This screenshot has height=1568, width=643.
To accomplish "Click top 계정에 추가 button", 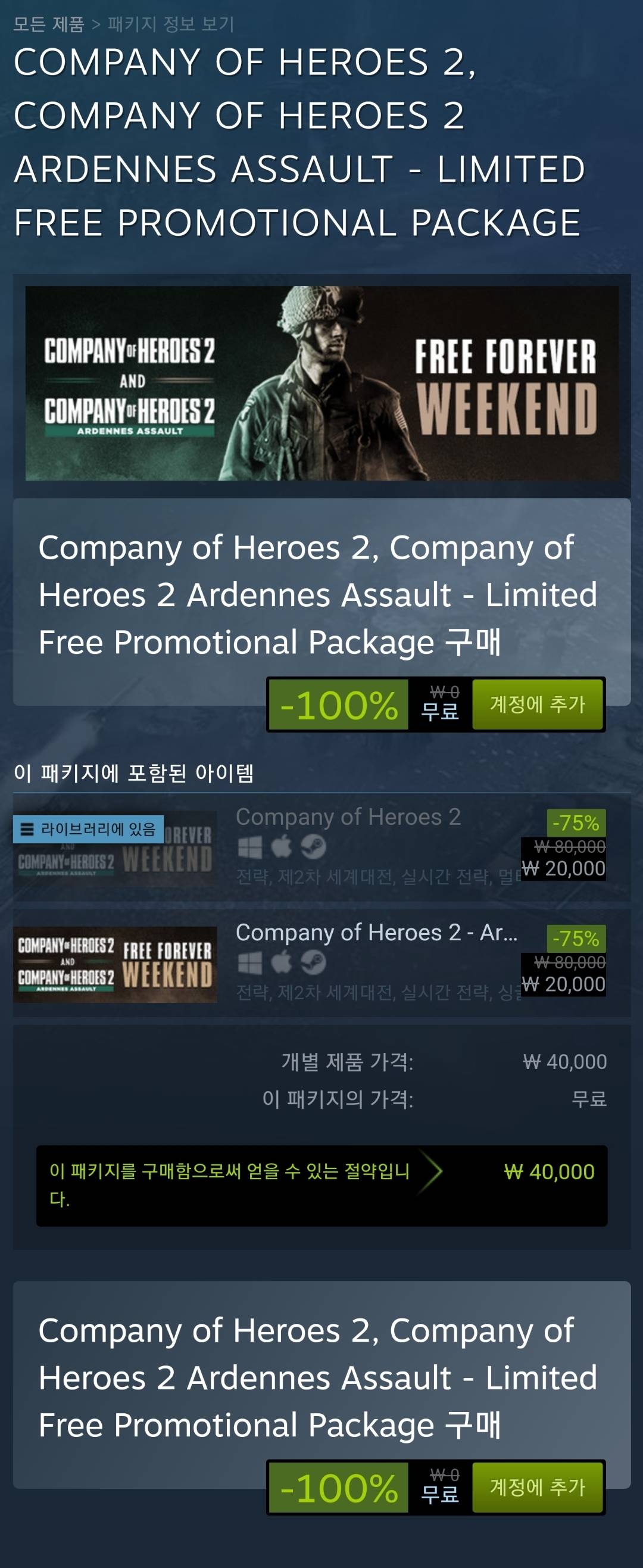I will pos(537,704).
